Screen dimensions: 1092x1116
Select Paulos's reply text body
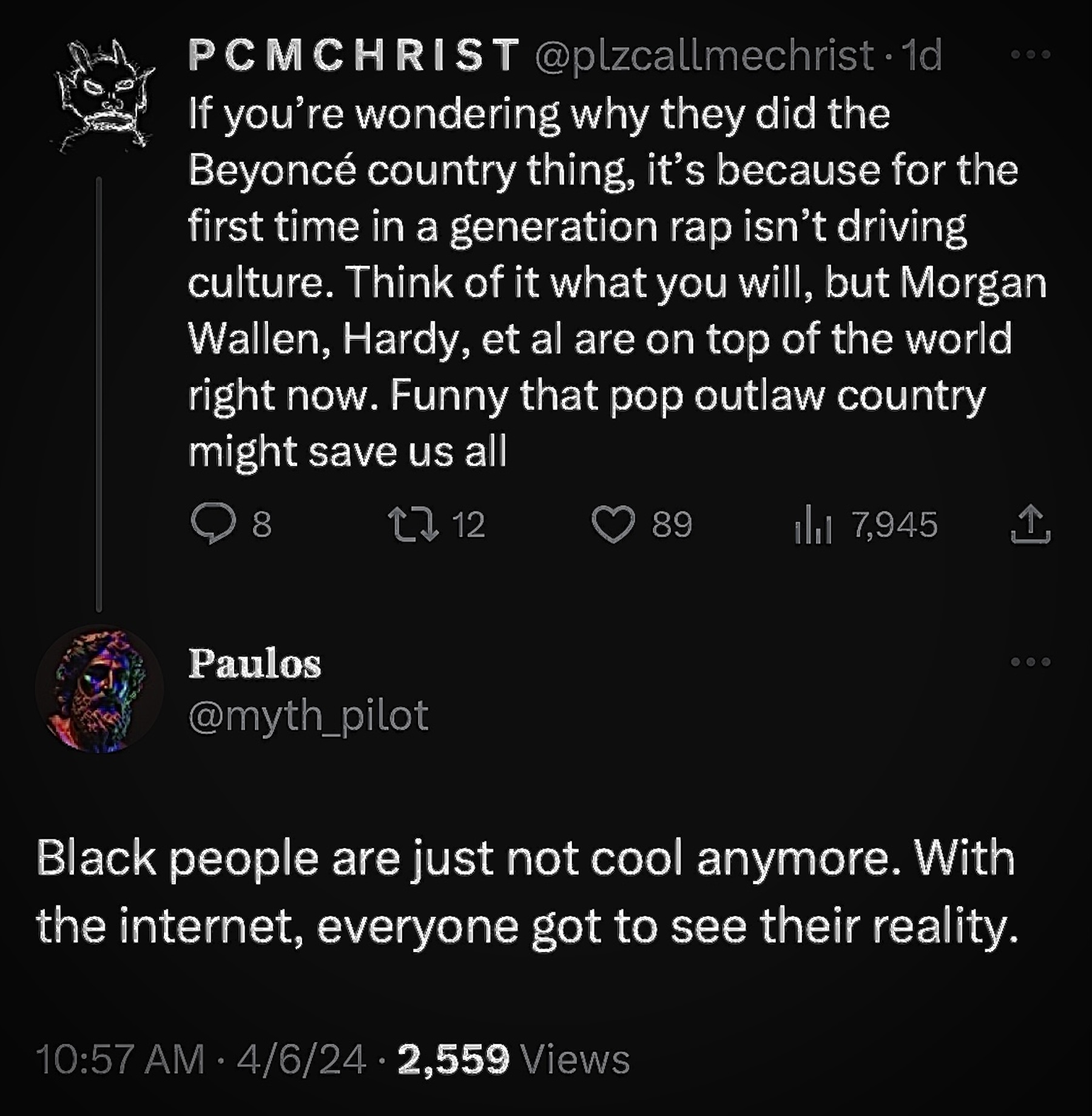coord(525,892)
